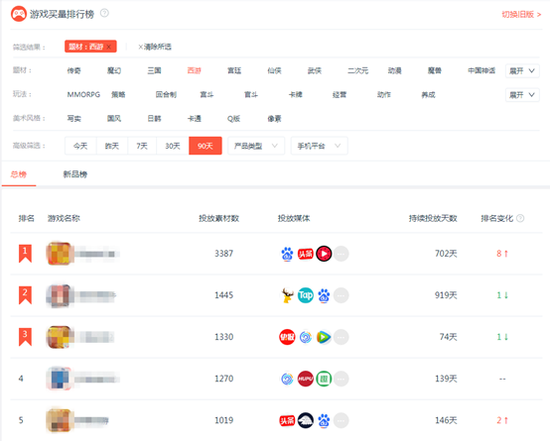
Task: Click the 头条 icon in the 1019 row
Action: point(287,421)
